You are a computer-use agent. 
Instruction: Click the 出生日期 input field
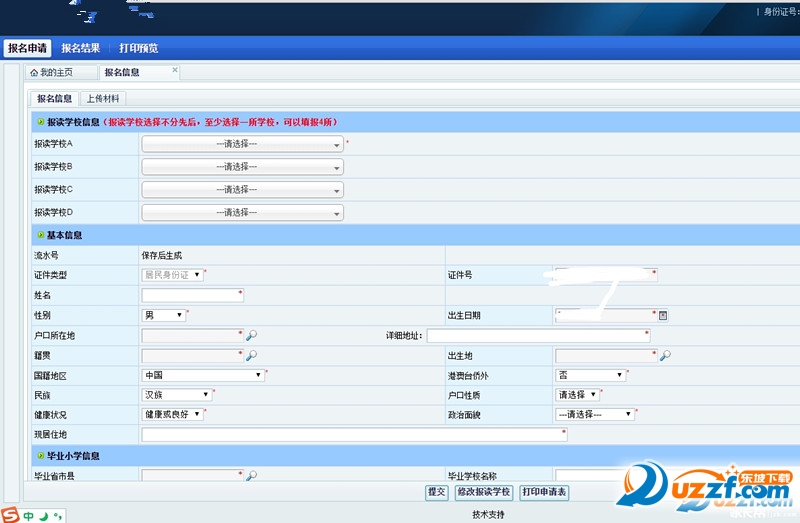point(606,315)
